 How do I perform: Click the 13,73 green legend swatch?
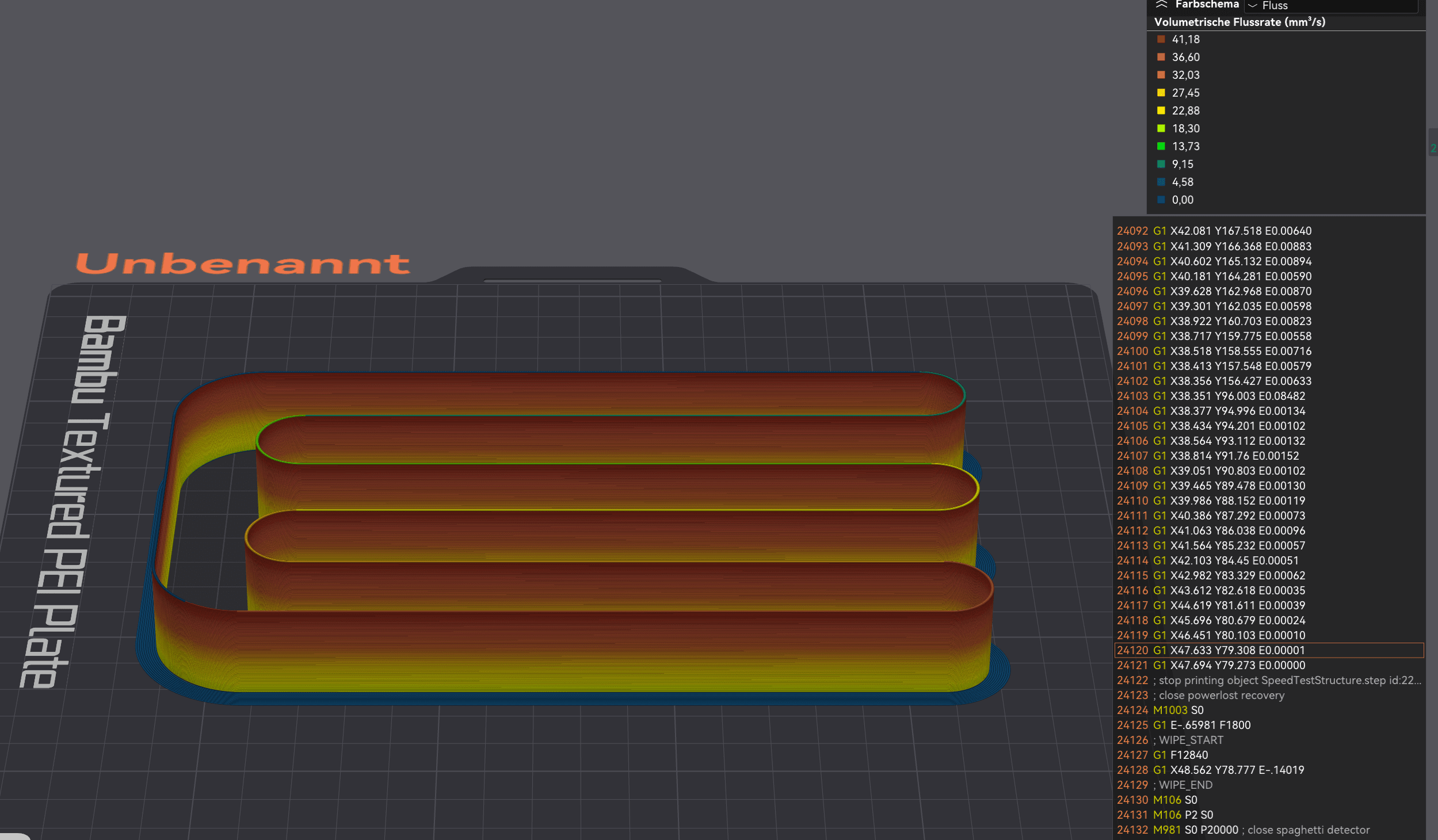(x=1161, y=146)
